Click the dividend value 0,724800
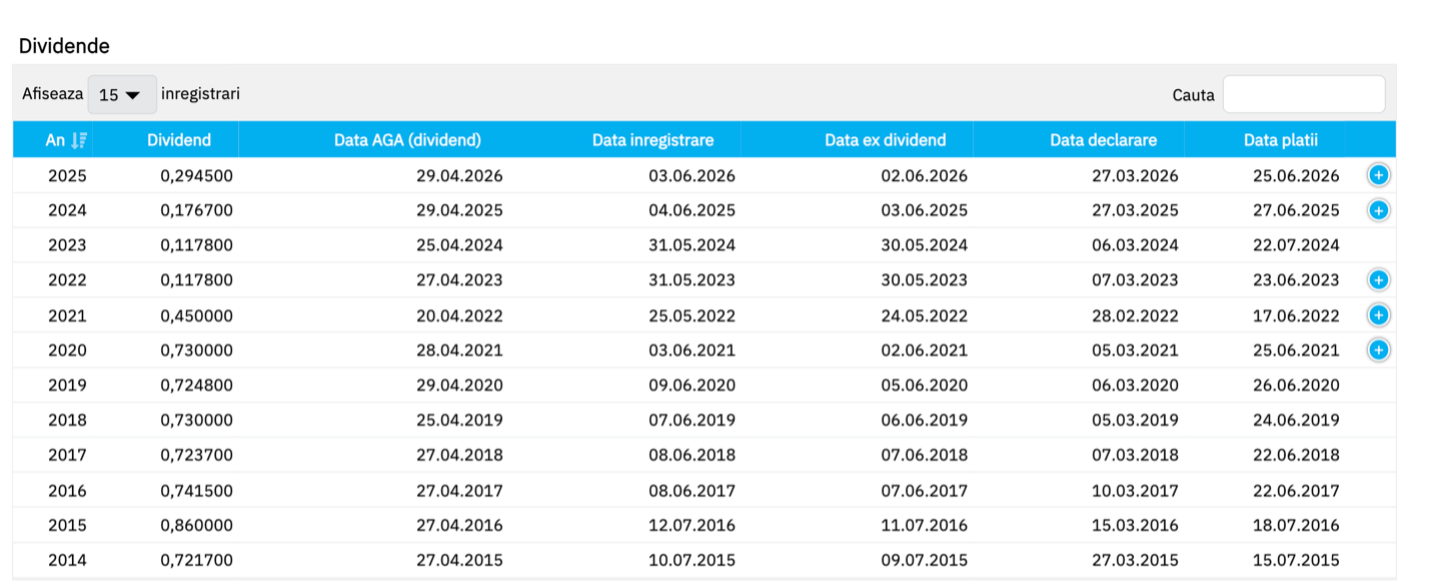This screenshot has height=583, width=1430. pyautogui.click(x=196, y=385)
